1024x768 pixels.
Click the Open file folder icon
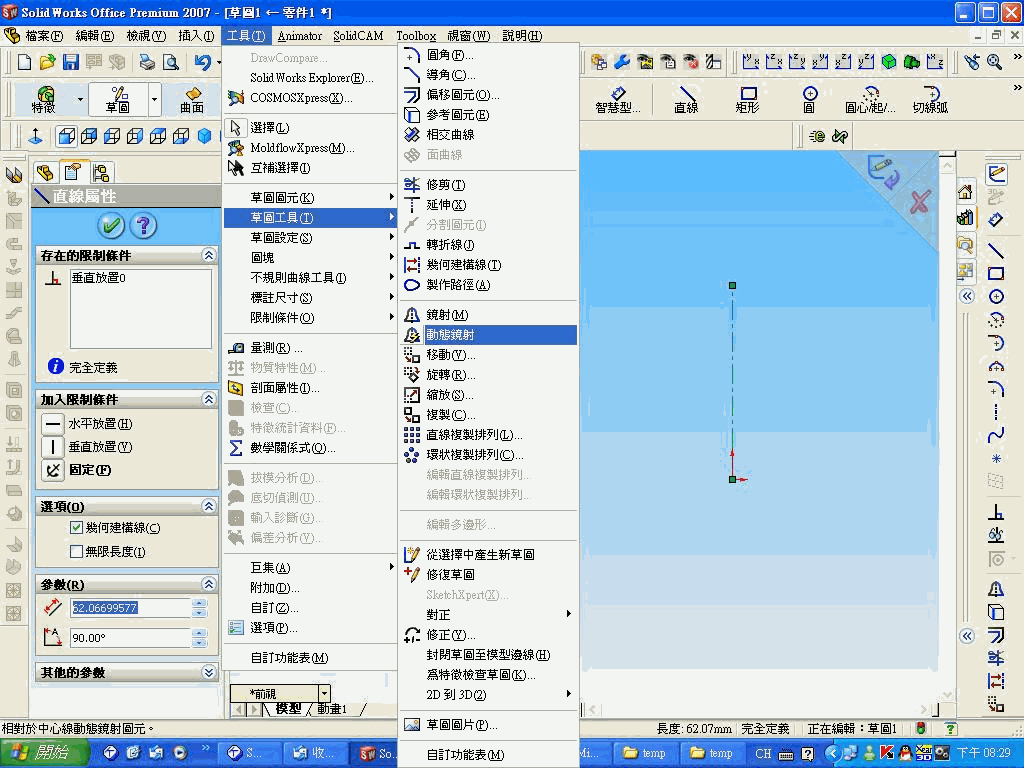pyautogui.click(x=47, y=62)
